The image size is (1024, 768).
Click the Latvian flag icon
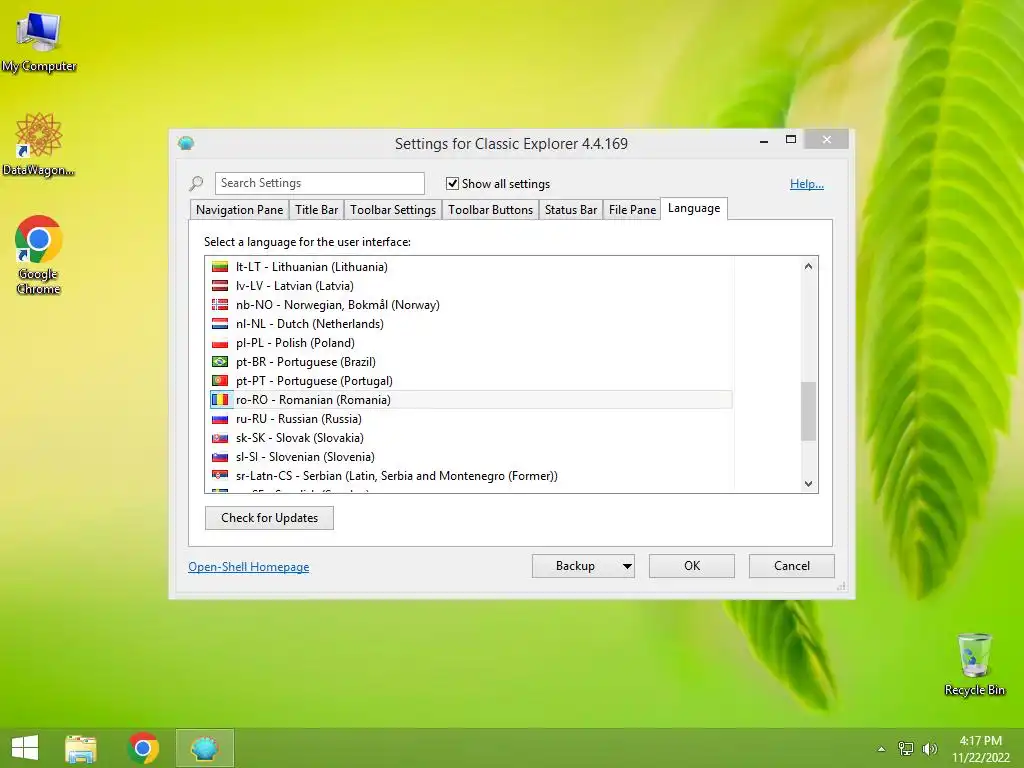220,285
